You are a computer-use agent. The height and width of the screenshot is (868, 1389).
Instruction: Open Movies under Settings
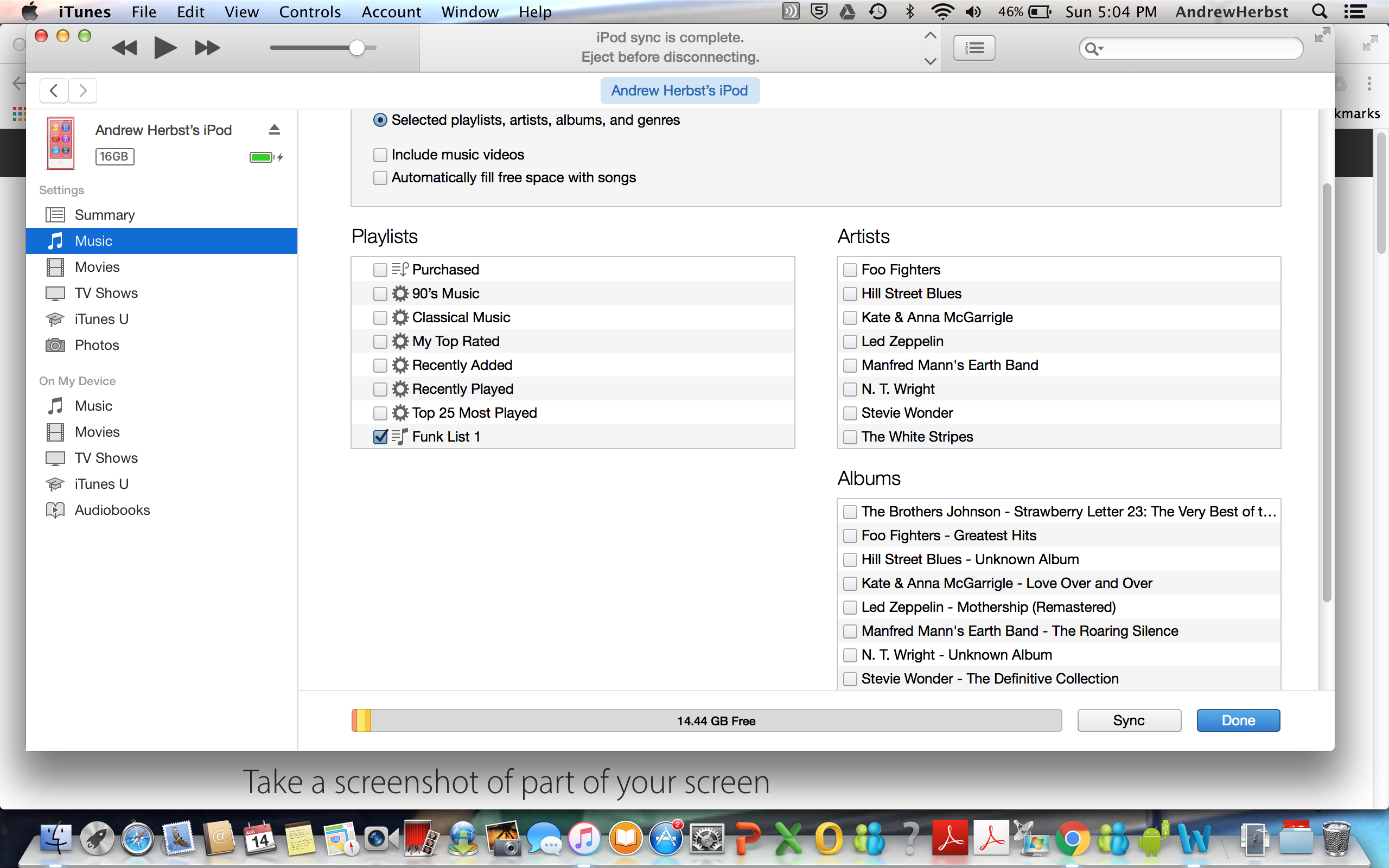click(162, 267)
